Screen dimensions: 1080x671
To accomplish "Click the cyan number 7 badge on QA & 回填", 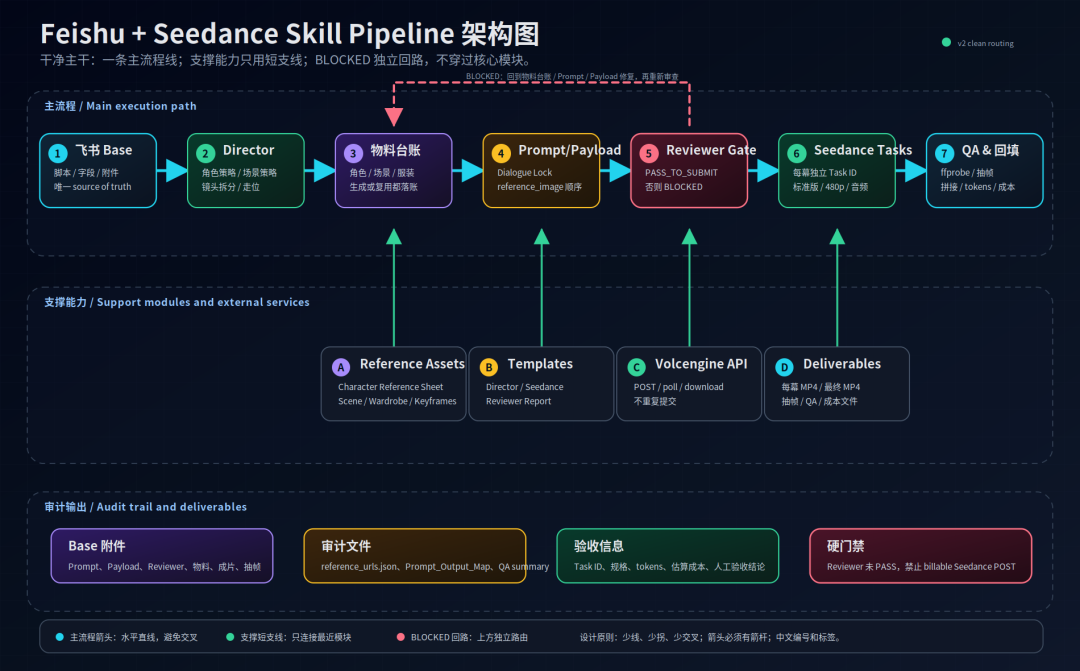I will pos(944,153).
